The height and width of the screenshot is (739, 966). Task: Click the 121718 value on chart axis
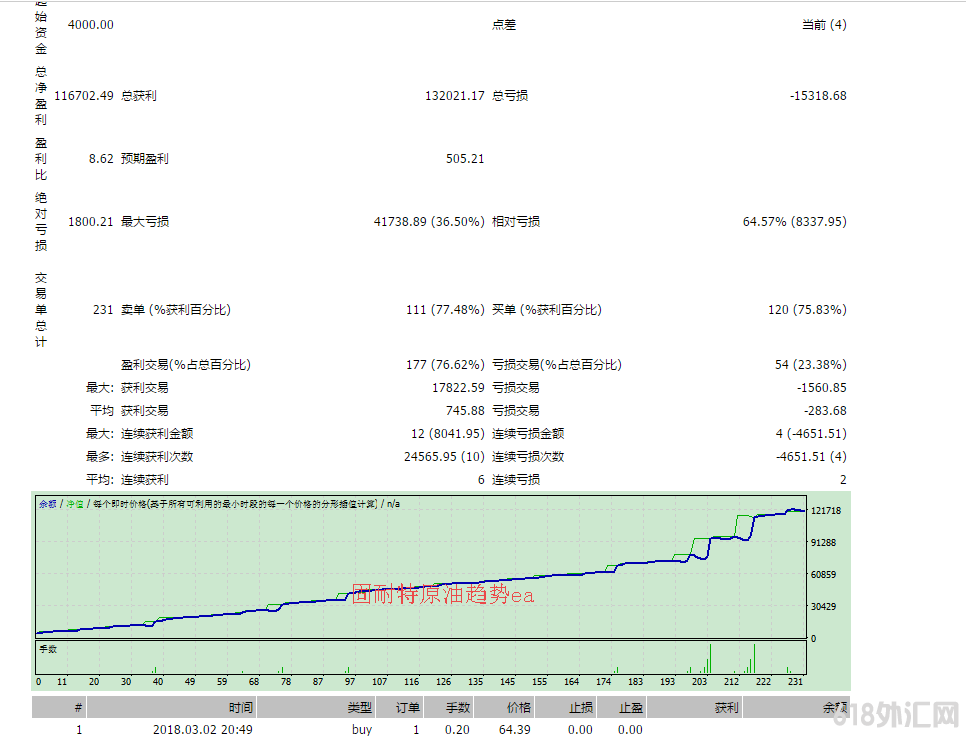[x=825, y=511]
